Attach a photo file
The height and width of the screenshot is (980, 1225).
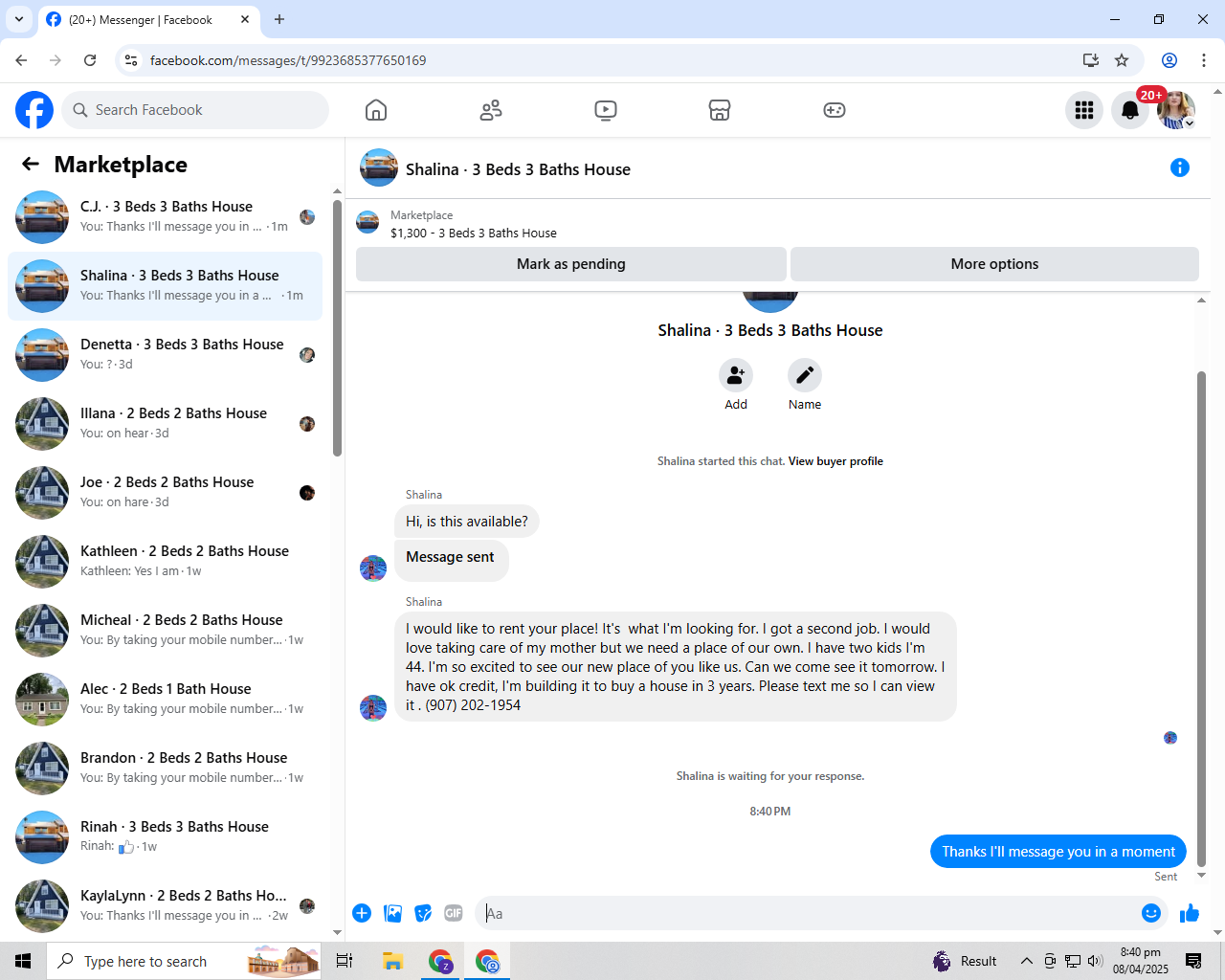pyautogui.click(x=392, y=913)
